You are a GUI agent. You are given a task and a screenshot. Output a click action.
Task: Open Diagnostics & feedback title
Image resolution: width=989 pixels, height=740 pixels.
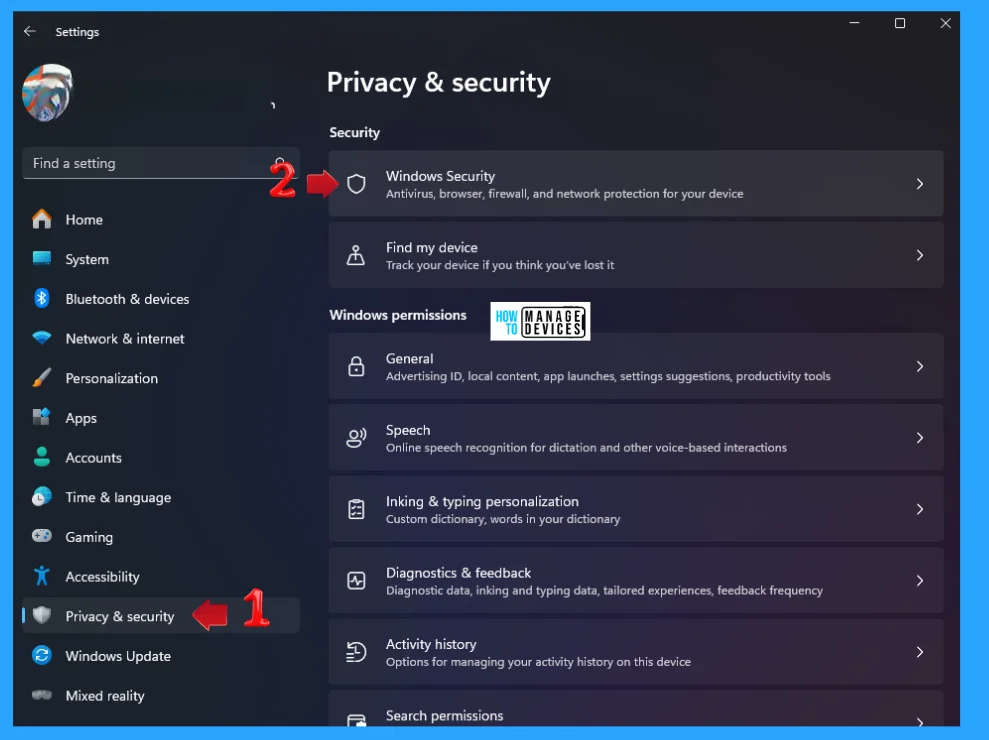[459, 573]
